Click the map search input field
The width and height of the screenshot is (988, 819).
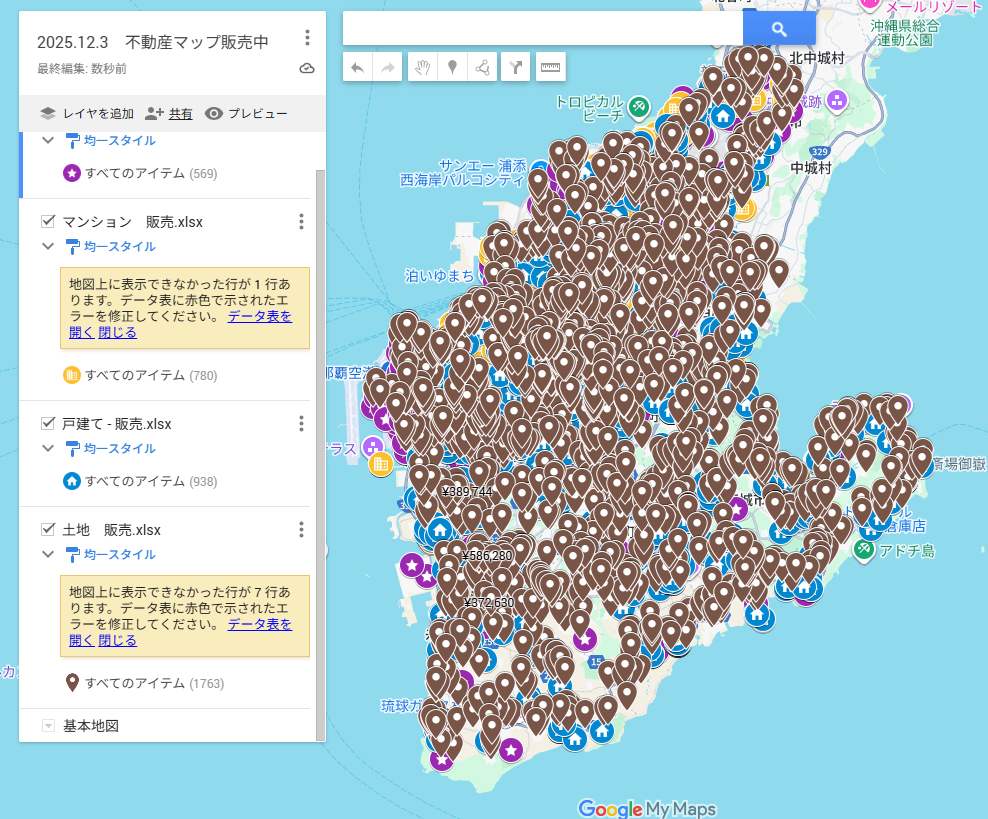542,29
